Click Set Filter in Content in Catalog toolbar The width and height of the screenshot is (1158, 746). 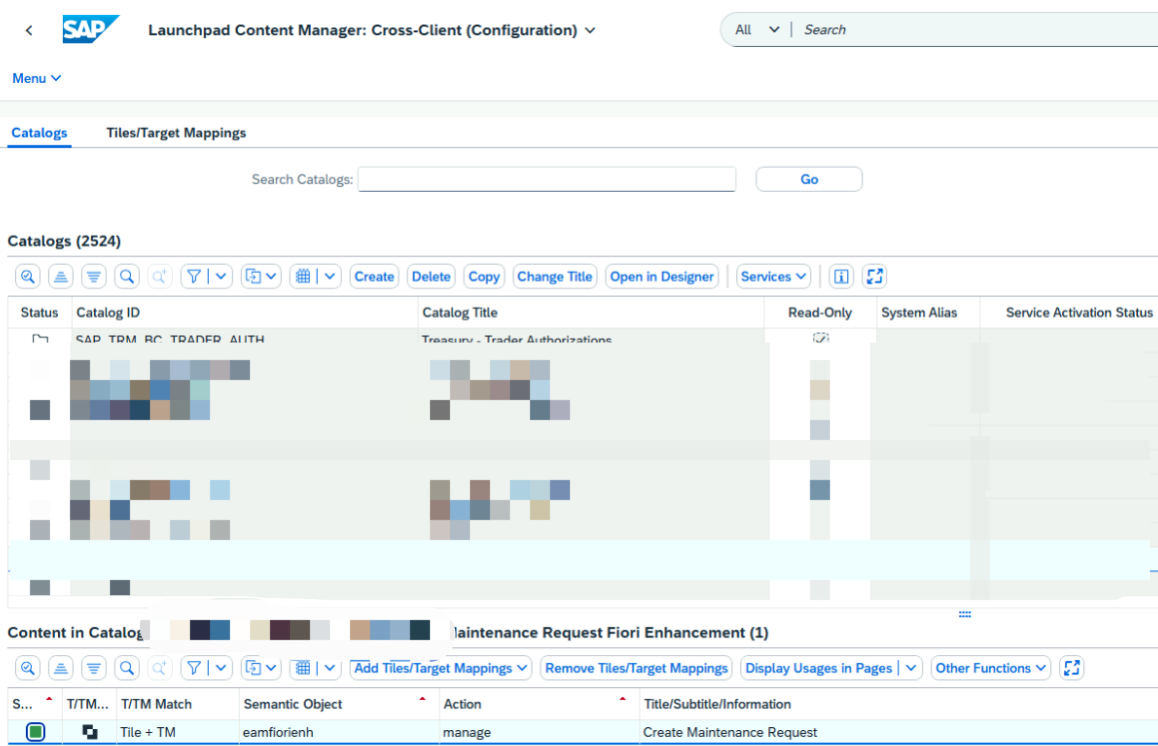[193, 668]
